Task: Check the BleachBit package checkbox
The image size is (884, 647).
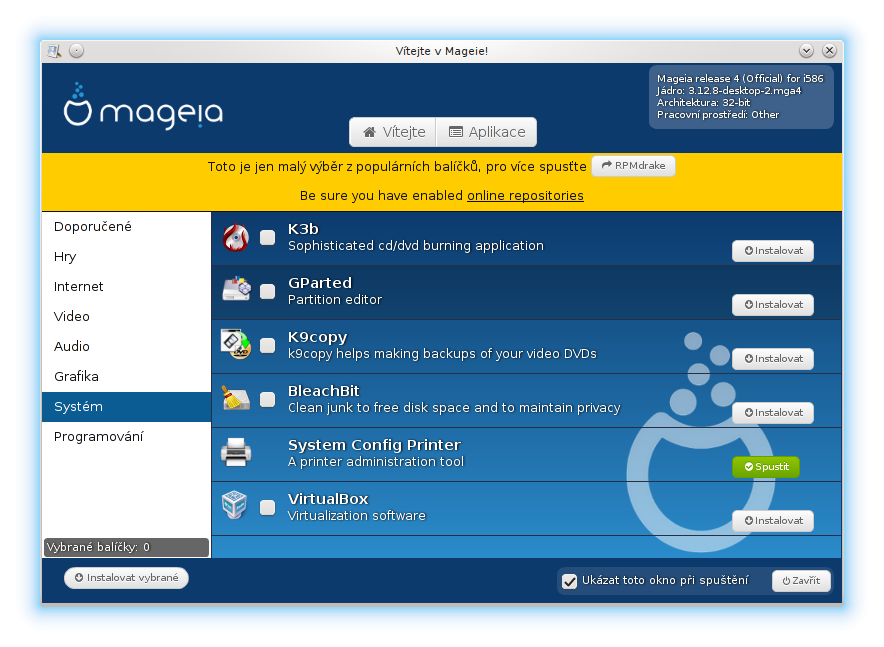Action: pyautogui.click(x=268, y=400)
